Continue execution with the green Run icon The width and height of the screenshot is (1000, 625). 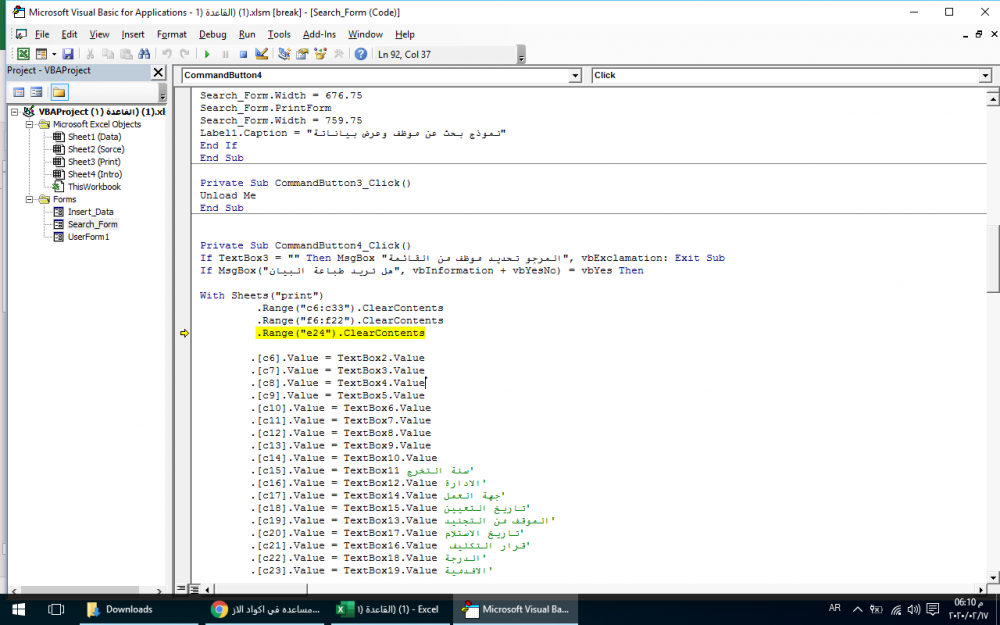[207, 54]
